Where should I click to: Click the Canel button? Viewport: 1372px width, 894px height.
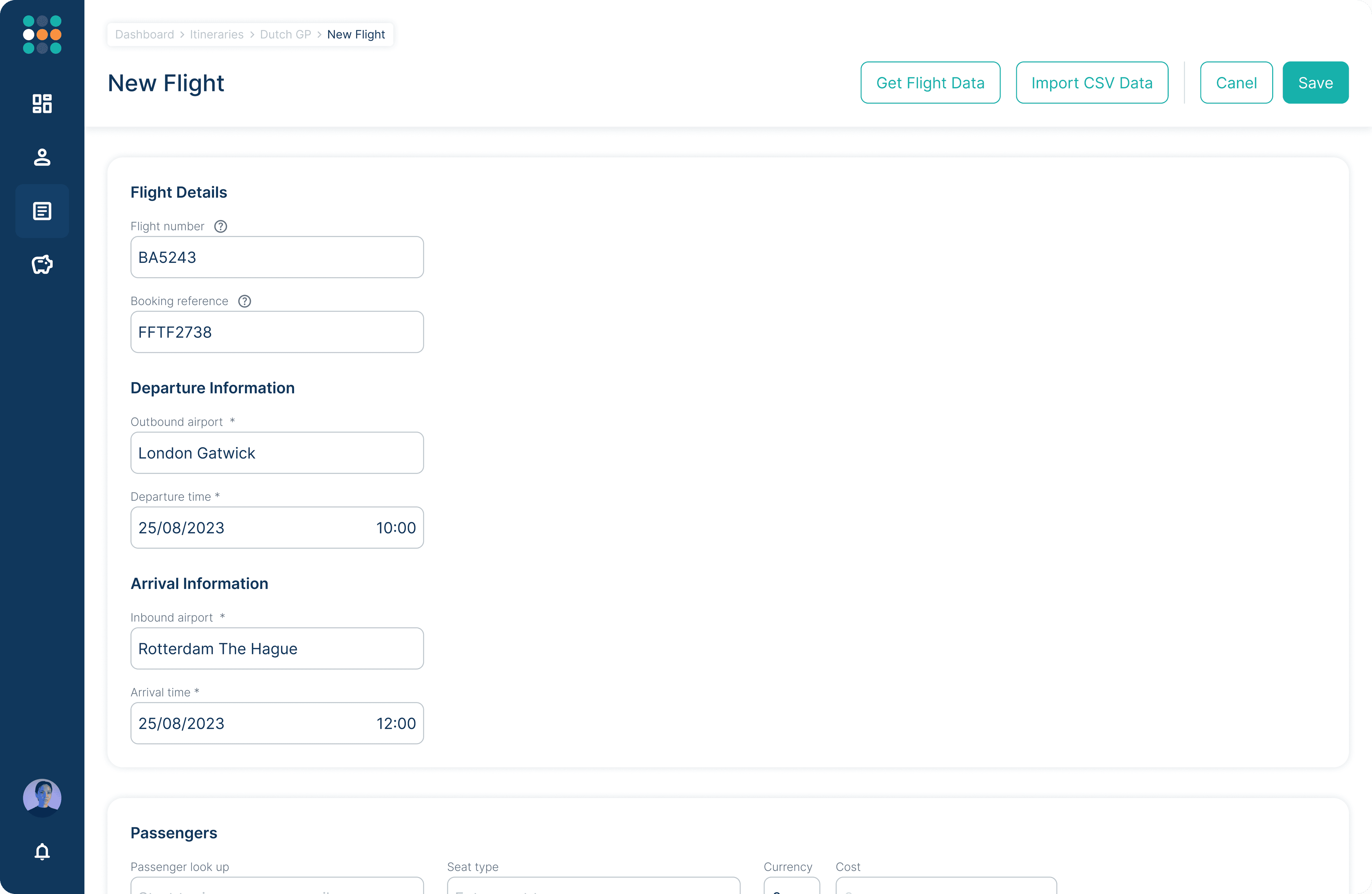(x=1236, y=82)
